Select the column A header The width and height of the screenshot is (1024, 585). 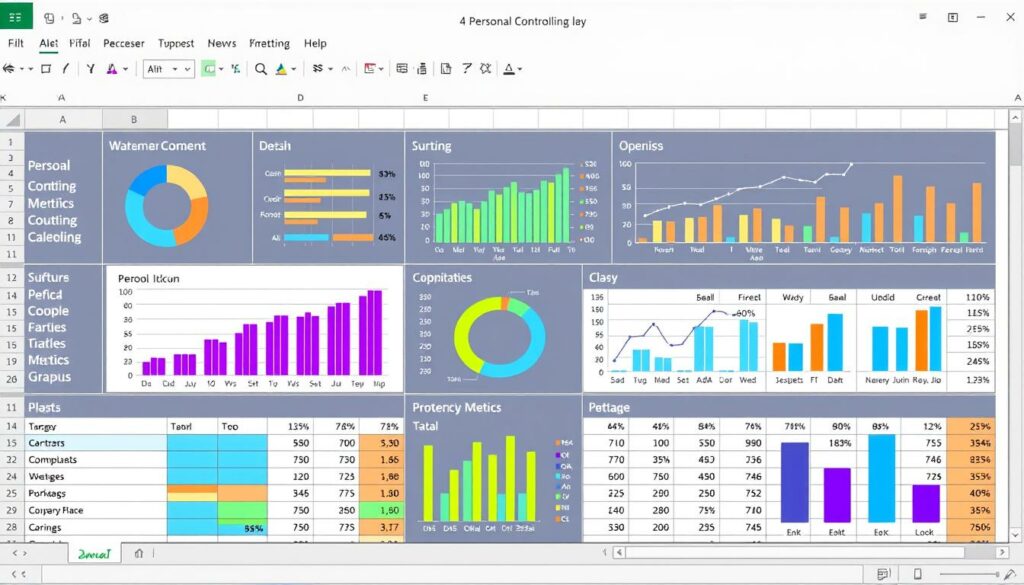62,118
